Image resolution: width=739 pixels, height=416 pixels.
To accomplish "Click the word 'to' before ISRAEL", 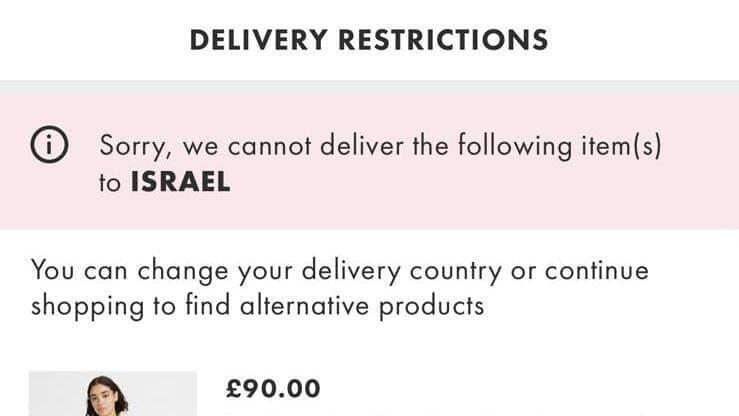I will (x=110, y=183).
